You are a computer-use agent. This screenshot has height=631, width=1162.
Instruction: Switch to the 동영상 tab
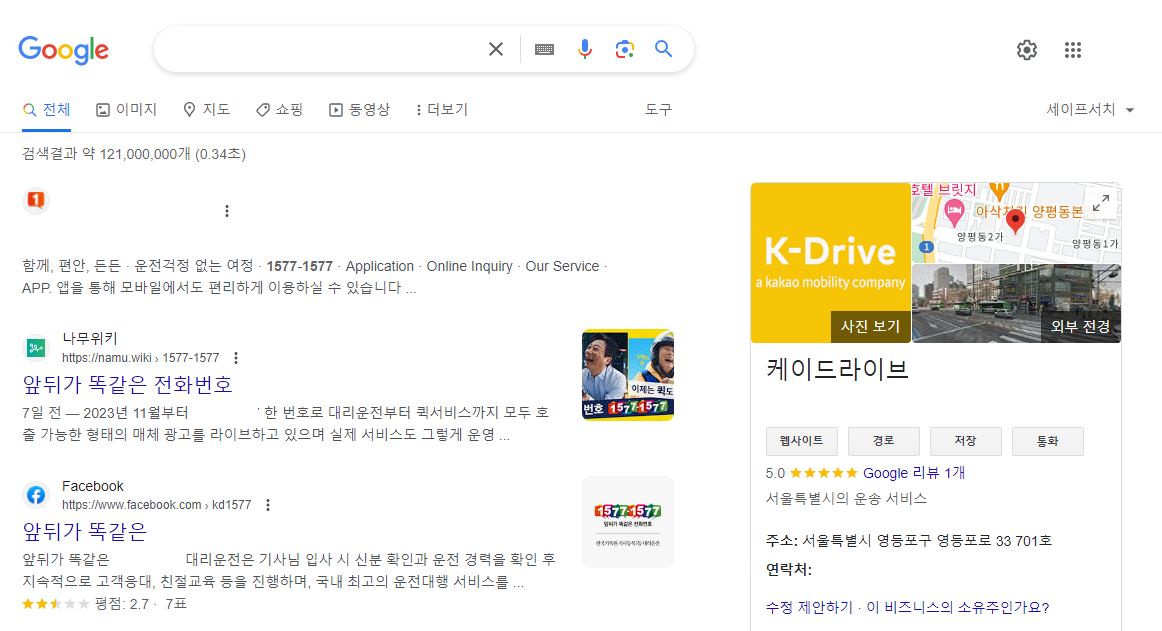pos(359,110)
